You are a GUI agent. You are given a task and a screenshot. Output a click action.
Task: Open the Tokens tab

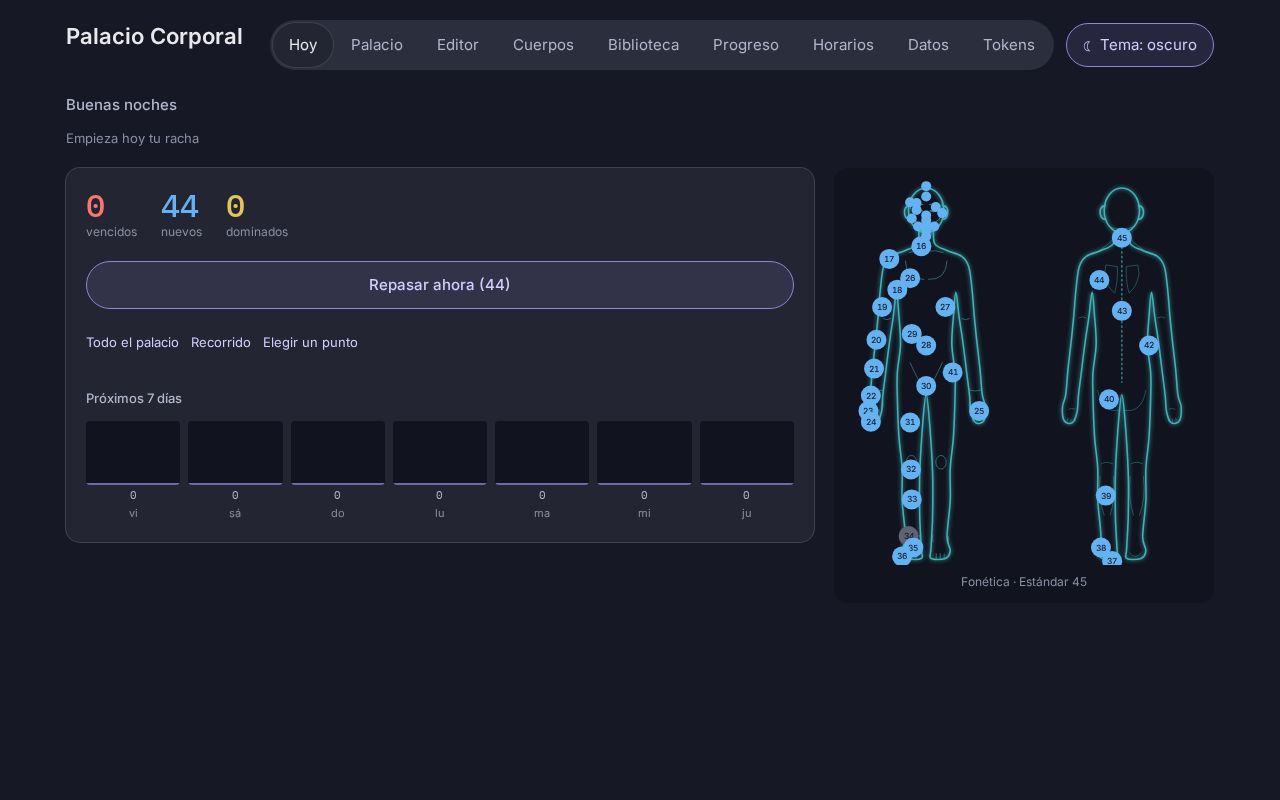click(x=1009, y=45)
